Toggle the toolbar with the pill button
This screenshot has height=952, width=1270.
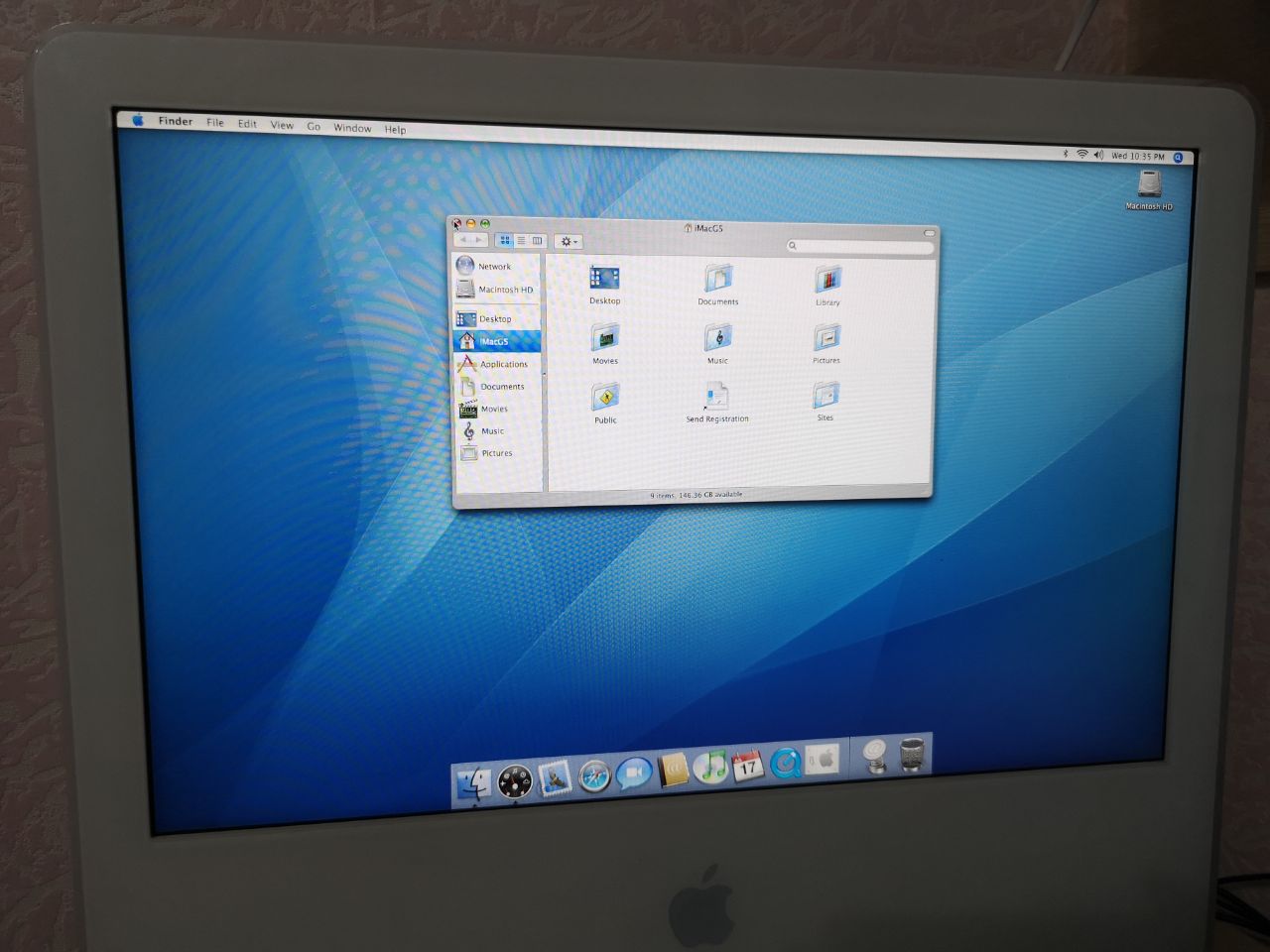coord(929,233)
